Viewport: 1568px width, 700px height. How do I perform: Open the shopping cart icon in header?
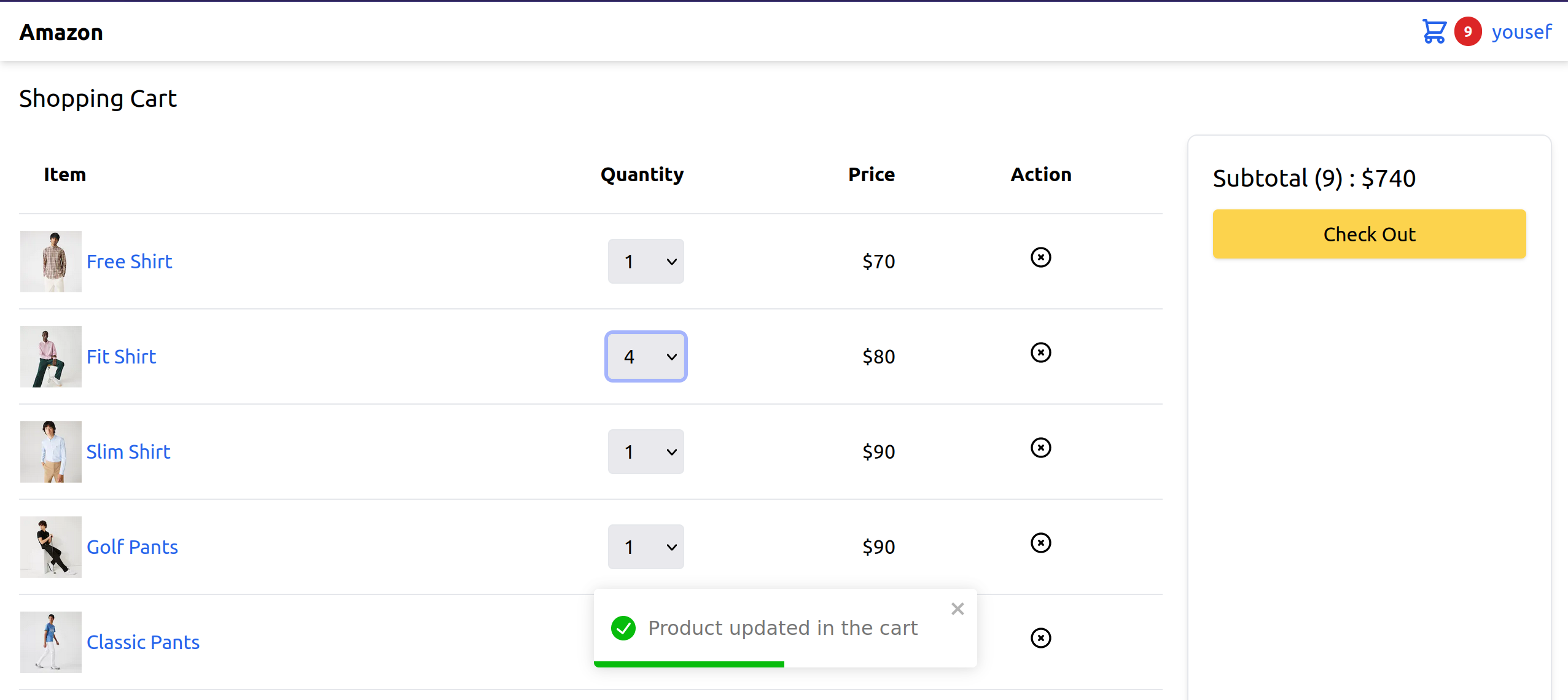coord(1433,31)
